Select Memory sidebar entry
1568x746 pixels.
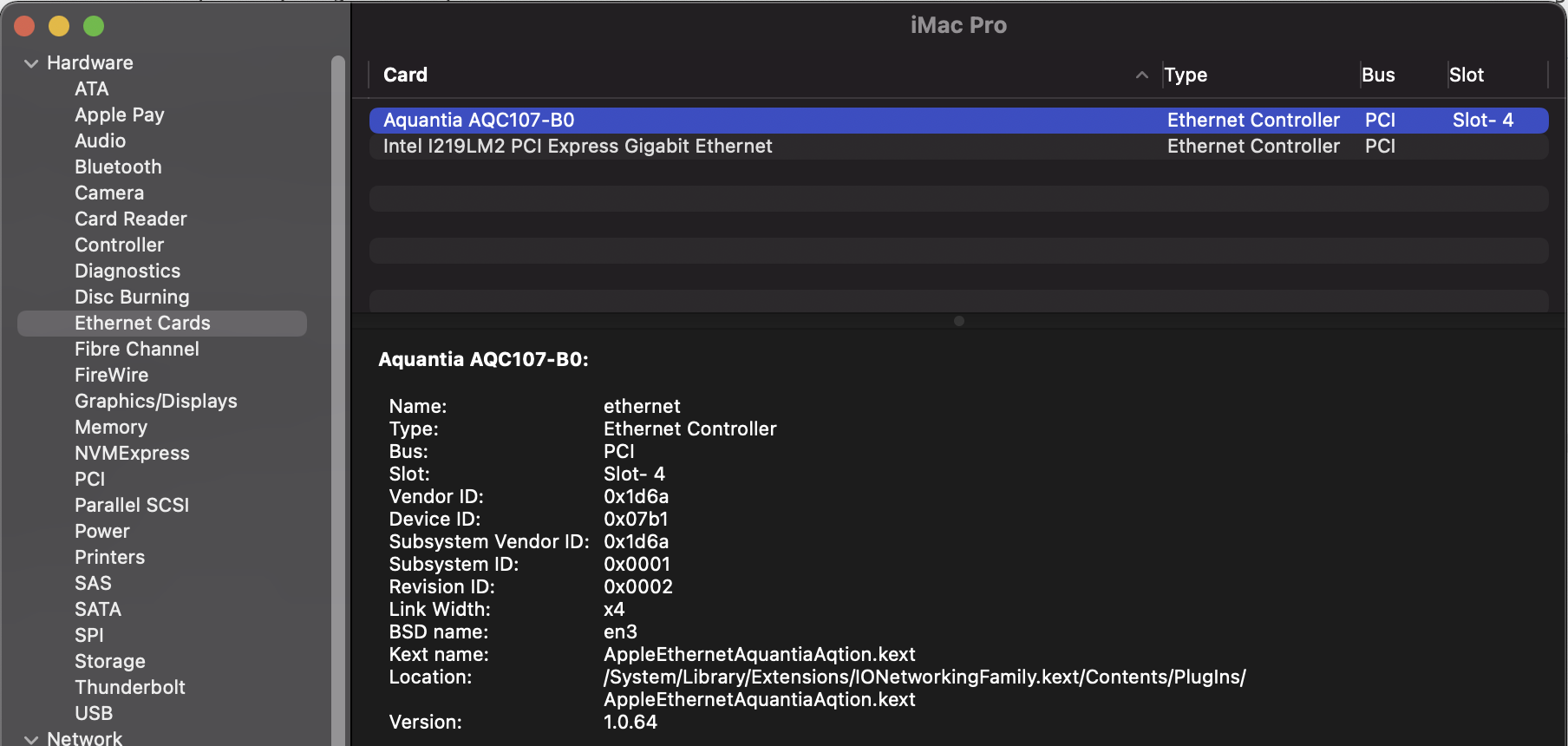111,428
